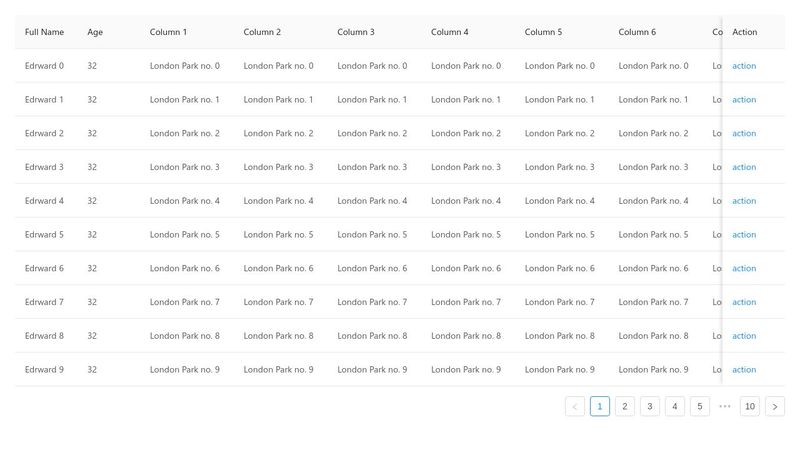Open action for Edrward 3 row
This screenshot has width=800, height=450.
pos(744,167)
